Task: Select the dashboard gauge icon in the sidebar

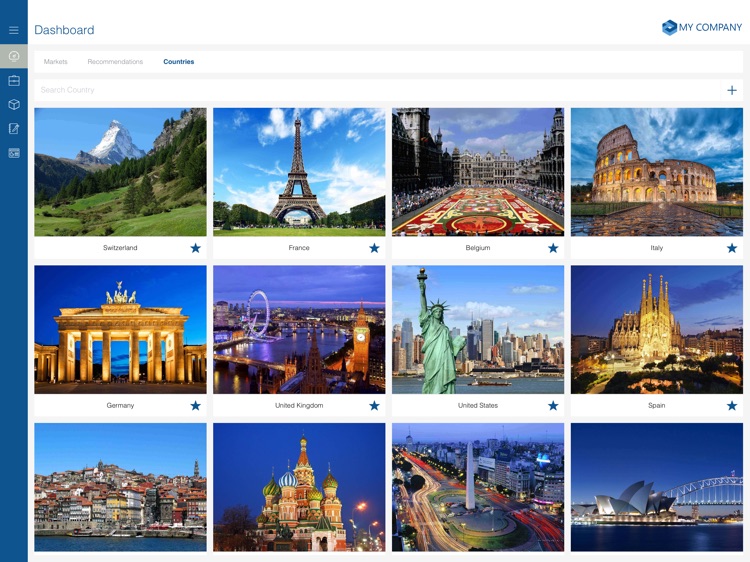Action: [14, 56]
